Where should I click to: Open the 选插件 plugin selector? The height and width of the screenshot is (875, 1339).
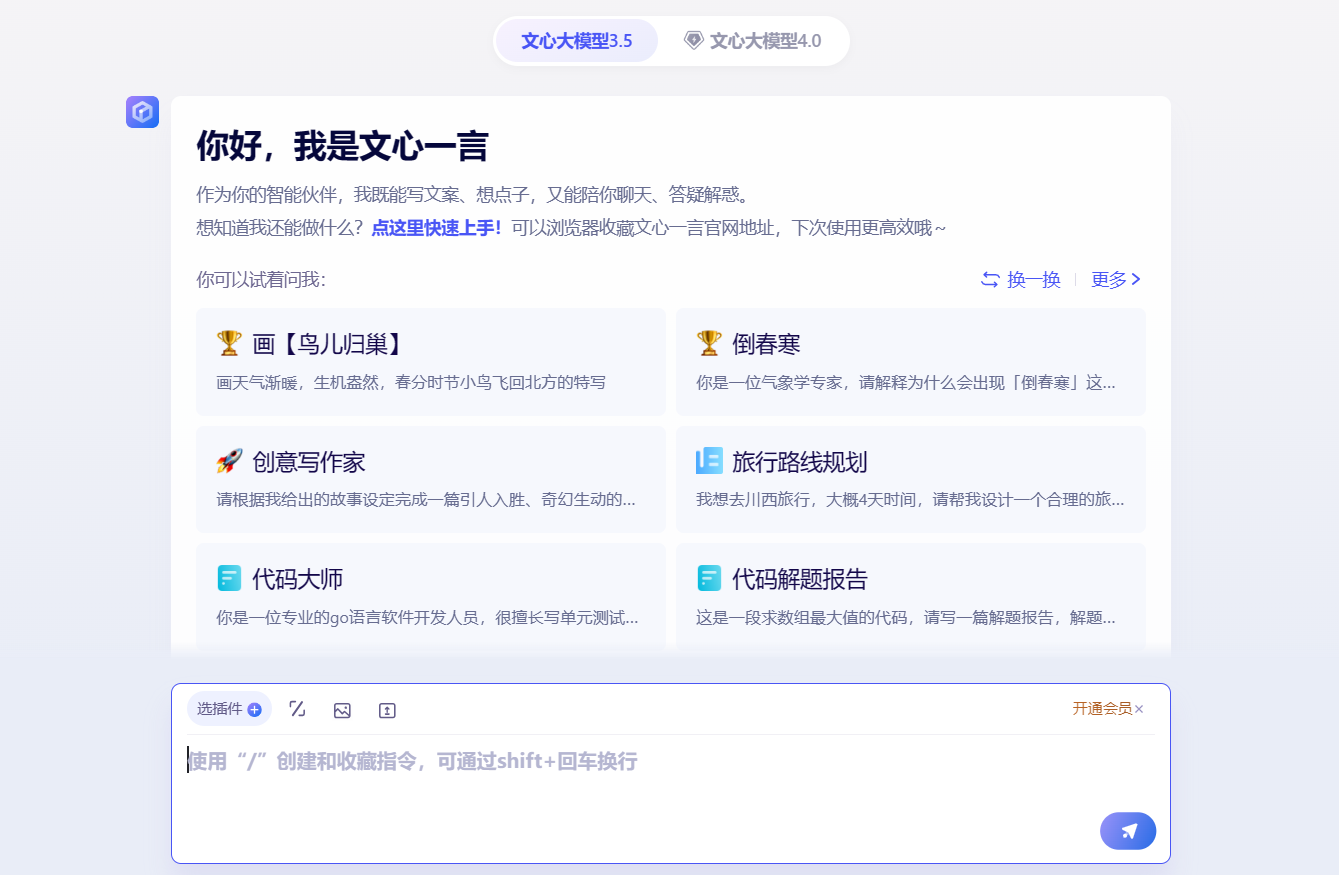229,709
